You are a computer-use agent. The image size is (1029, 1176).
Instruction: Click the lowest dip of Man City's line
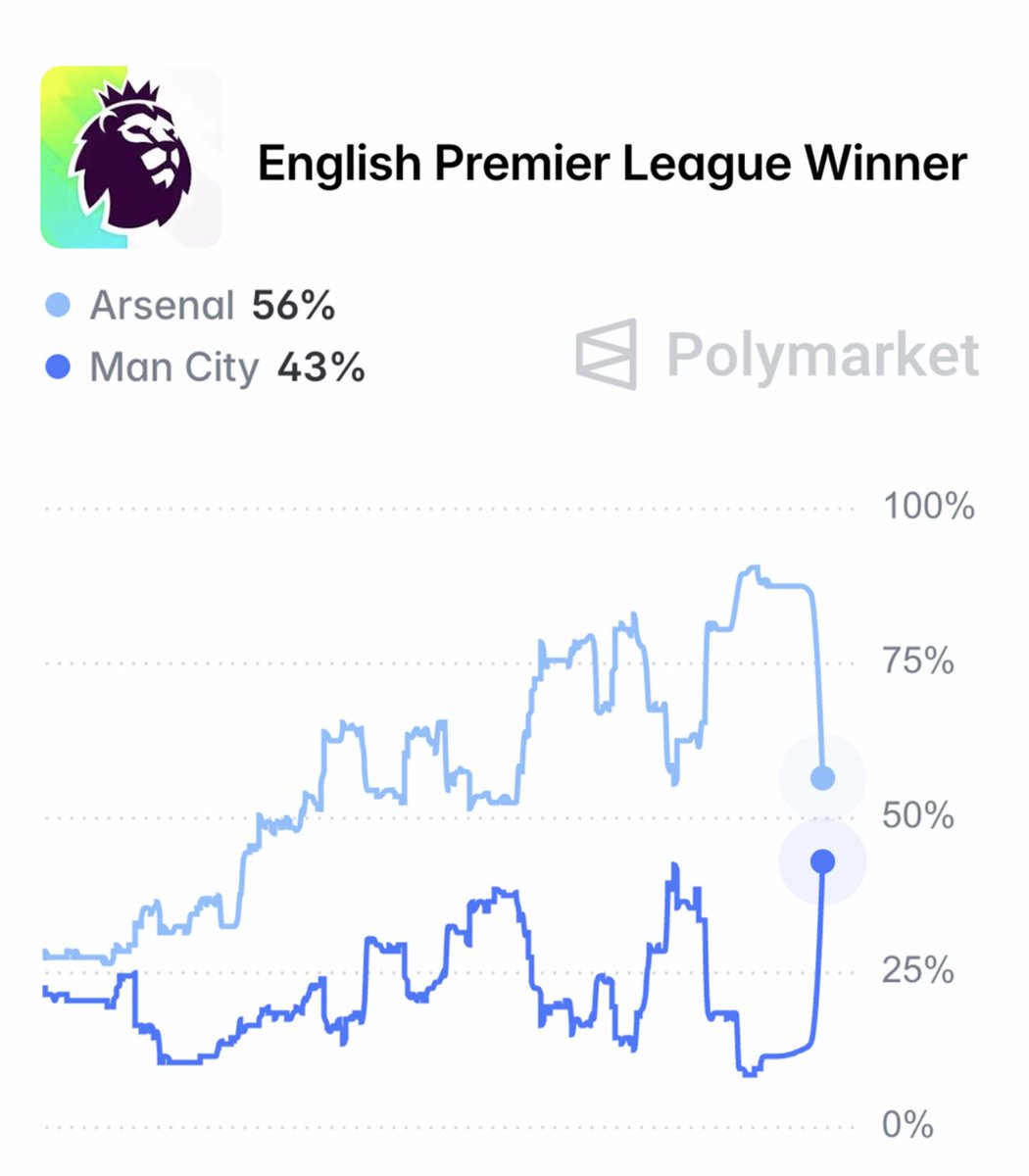[x=750, y=1074]
